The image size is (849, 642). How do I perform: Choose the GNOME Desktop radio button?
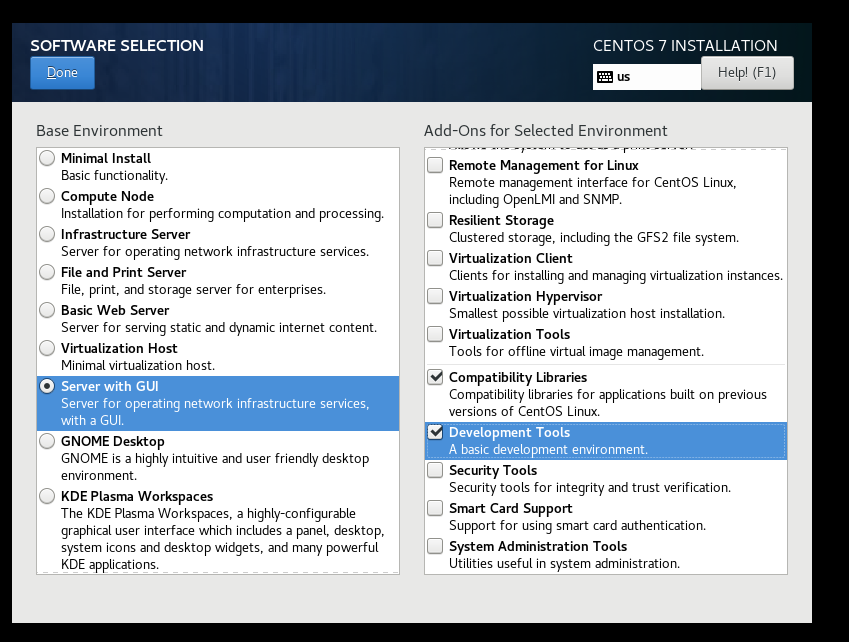[47, 441]
